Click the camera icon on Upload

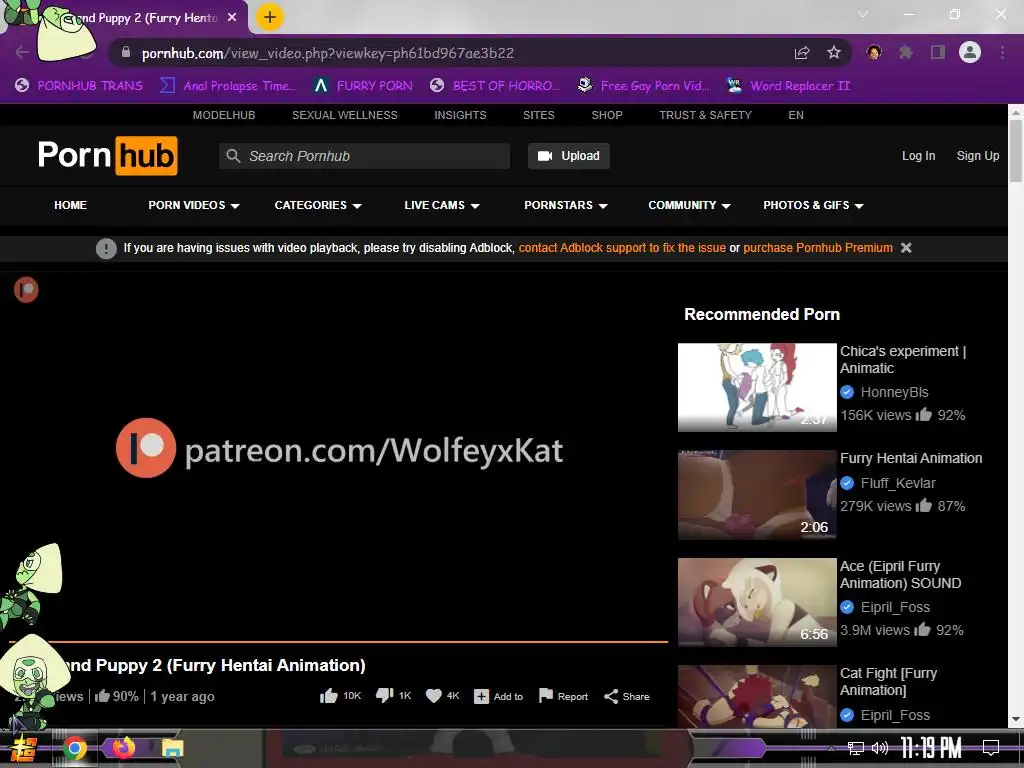[x=545, y=156]
